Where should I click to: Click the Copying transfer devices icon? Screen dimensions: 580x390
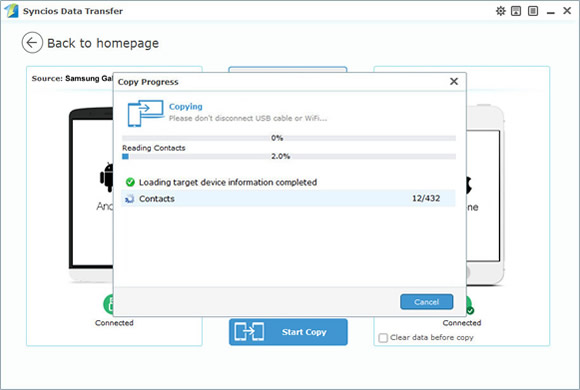pos(145,113)
